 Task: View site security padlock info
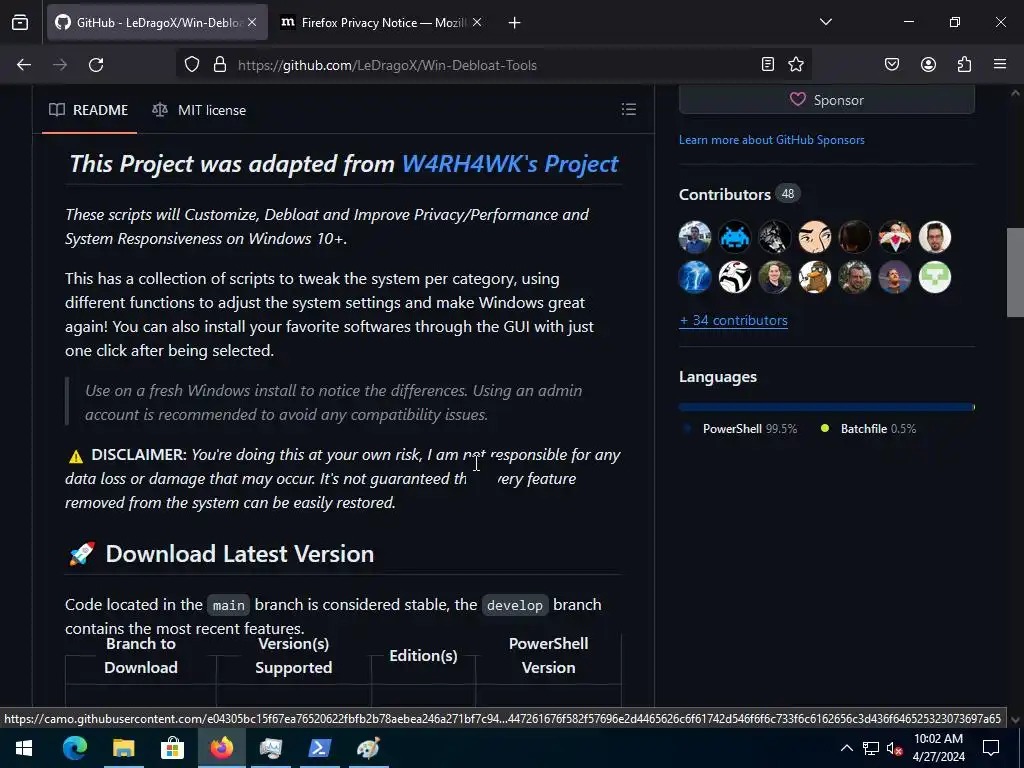tap(220, 65)
